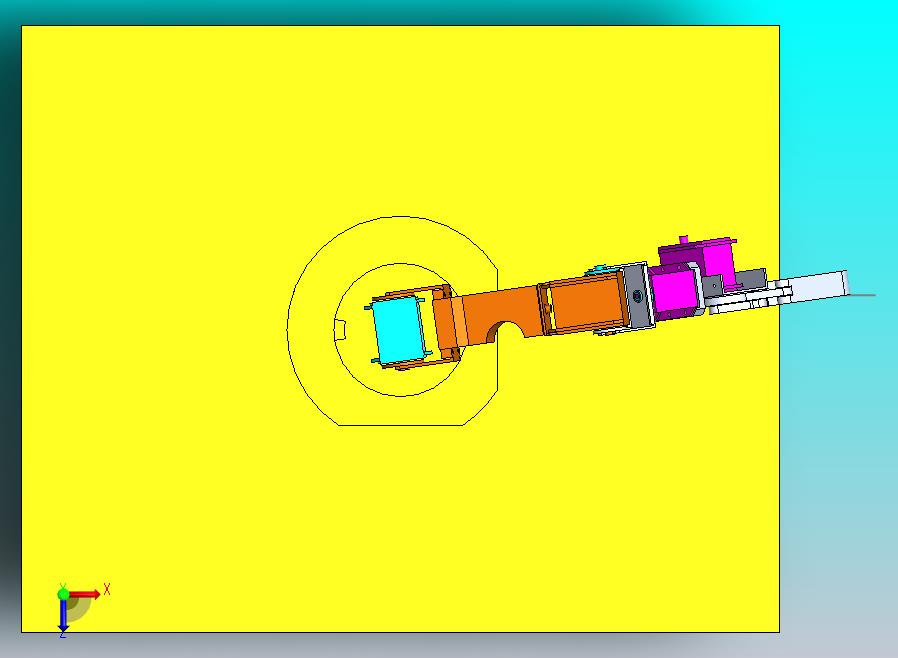Click the thin needle line at gripper end
This screenshot has width=898, height=658.
[862, 295]
